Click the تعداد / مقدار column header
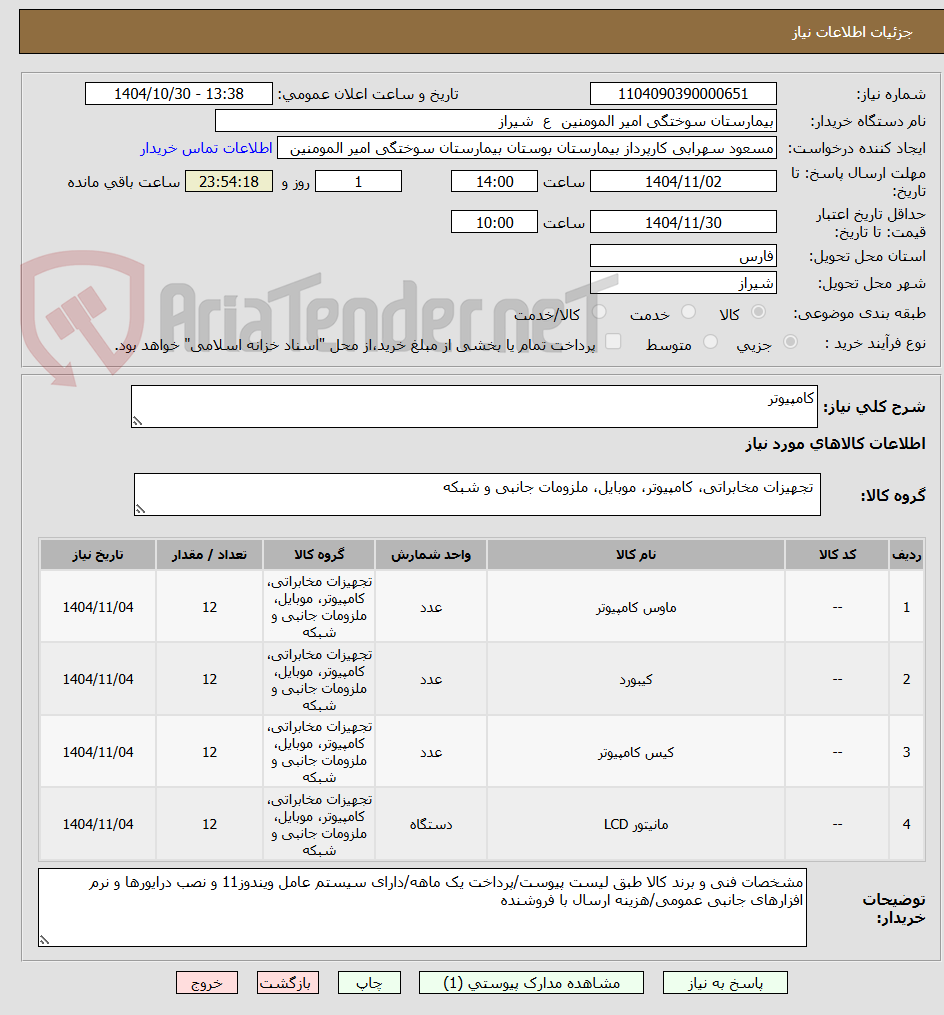 point(209,555)
